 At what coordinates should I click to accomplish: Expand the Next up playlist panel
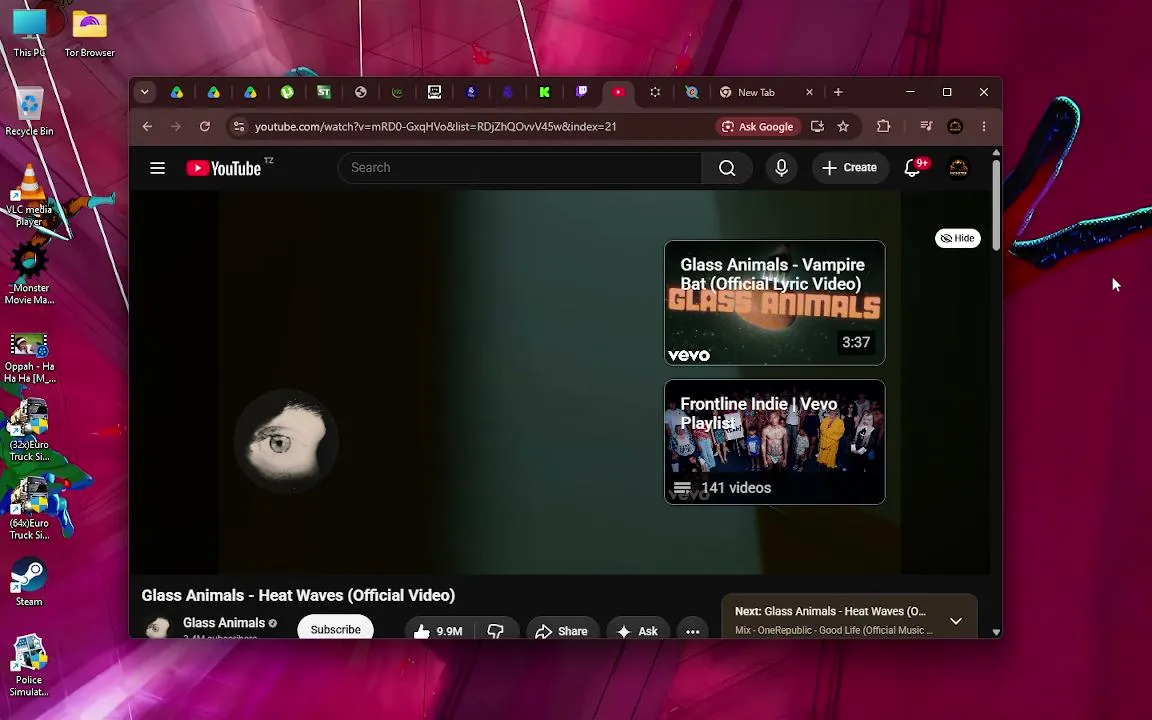tap(956, 621)
